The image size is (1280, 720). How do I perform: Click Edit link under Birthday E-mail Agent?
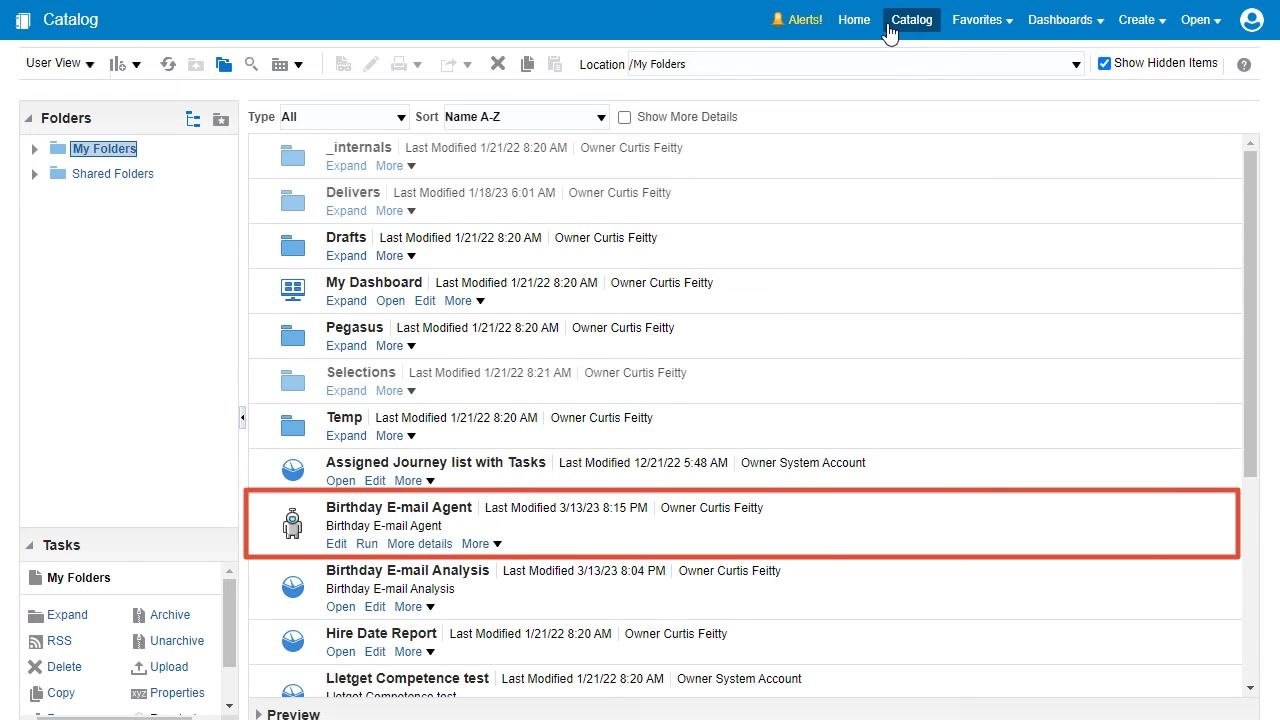coord(336,544)
